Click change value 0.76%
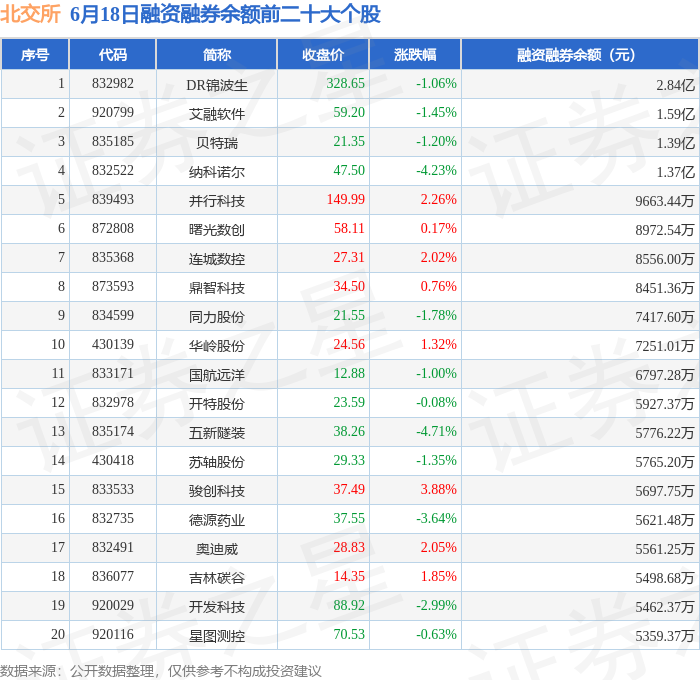This screenshot has height=680, width=700. click(438, 287)
